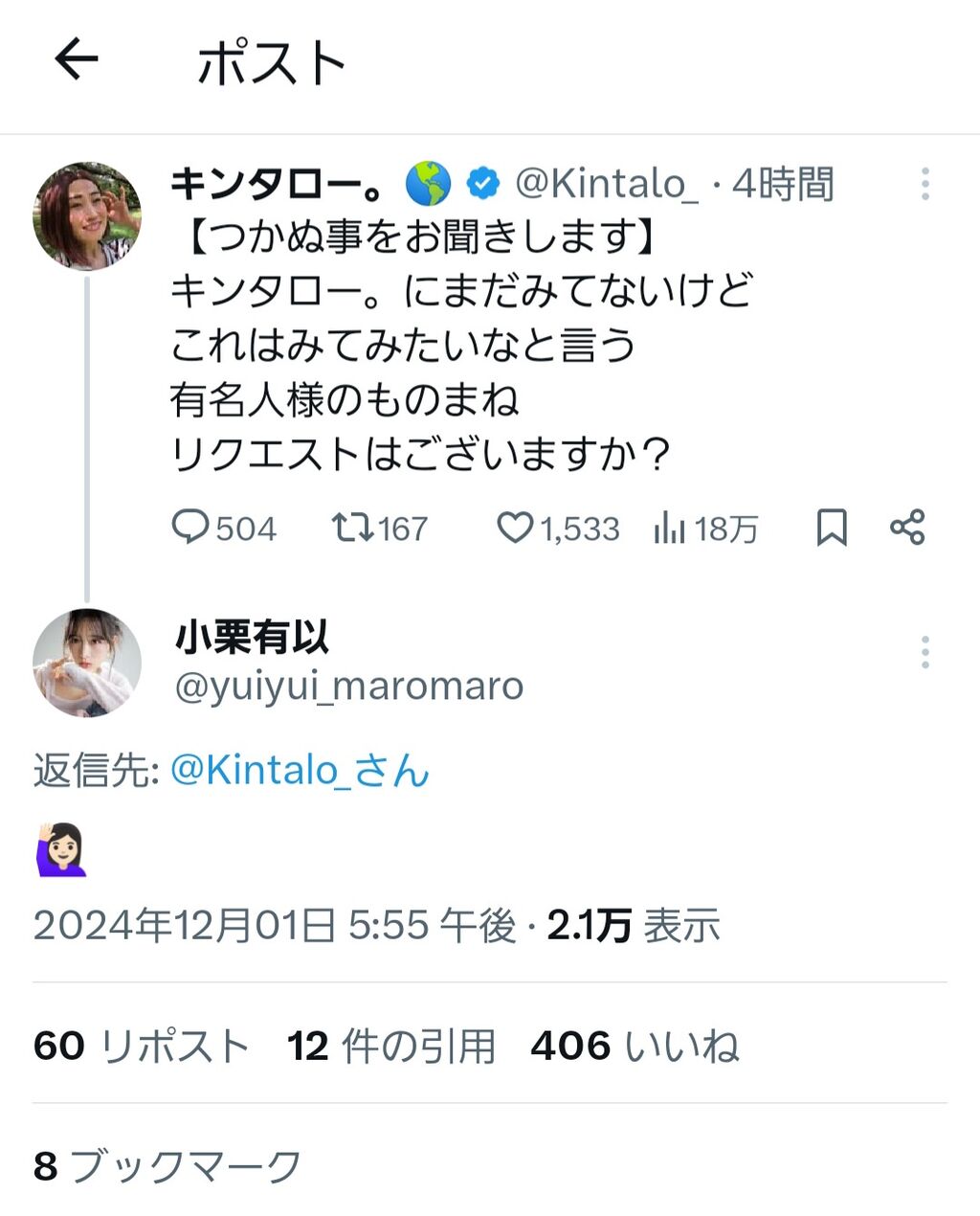Like the post with 1,533 hearts
The image size is (980, 1216).
(x=514, y=528)
